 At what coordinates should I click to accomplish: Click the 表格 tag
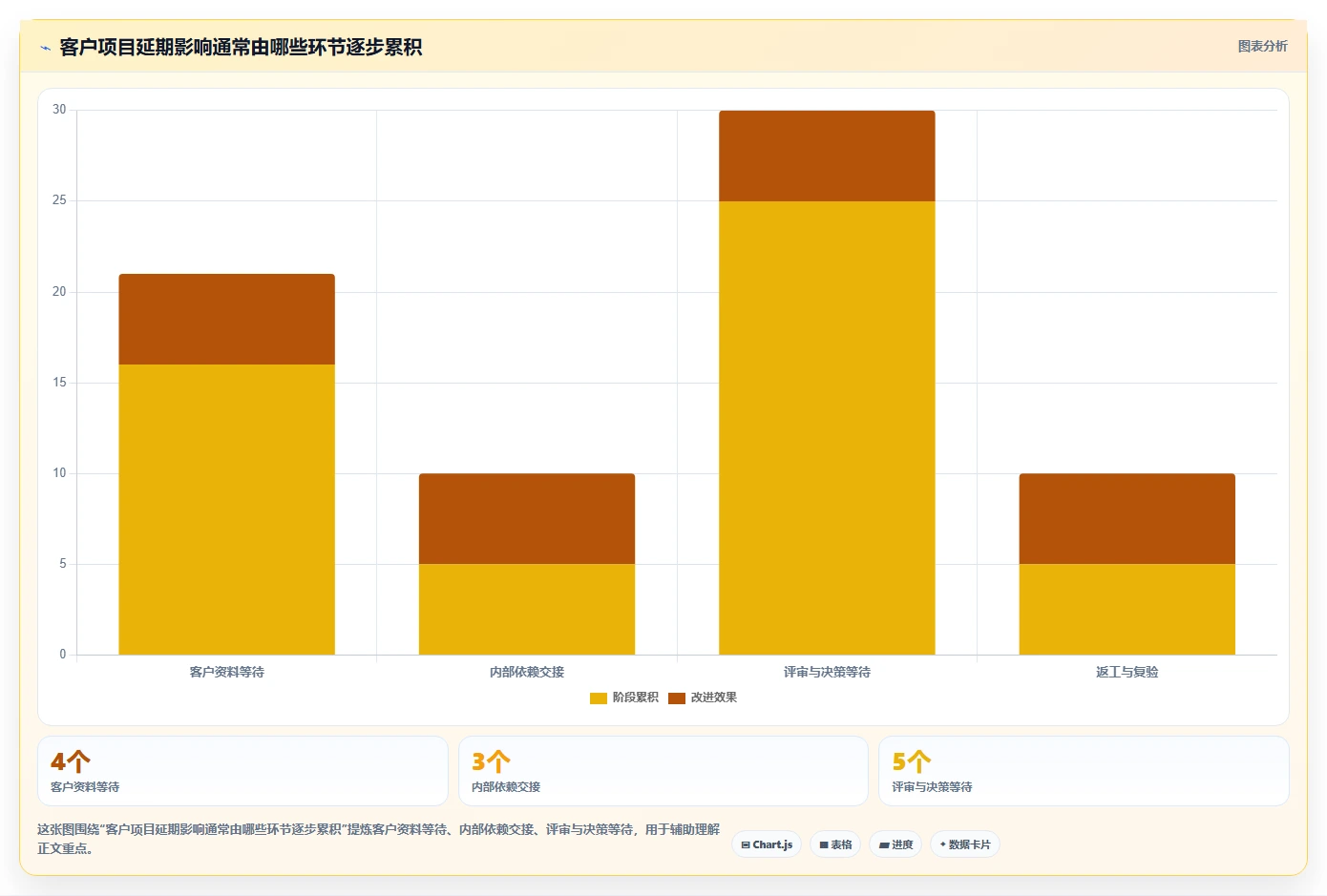tap(835, 844)
